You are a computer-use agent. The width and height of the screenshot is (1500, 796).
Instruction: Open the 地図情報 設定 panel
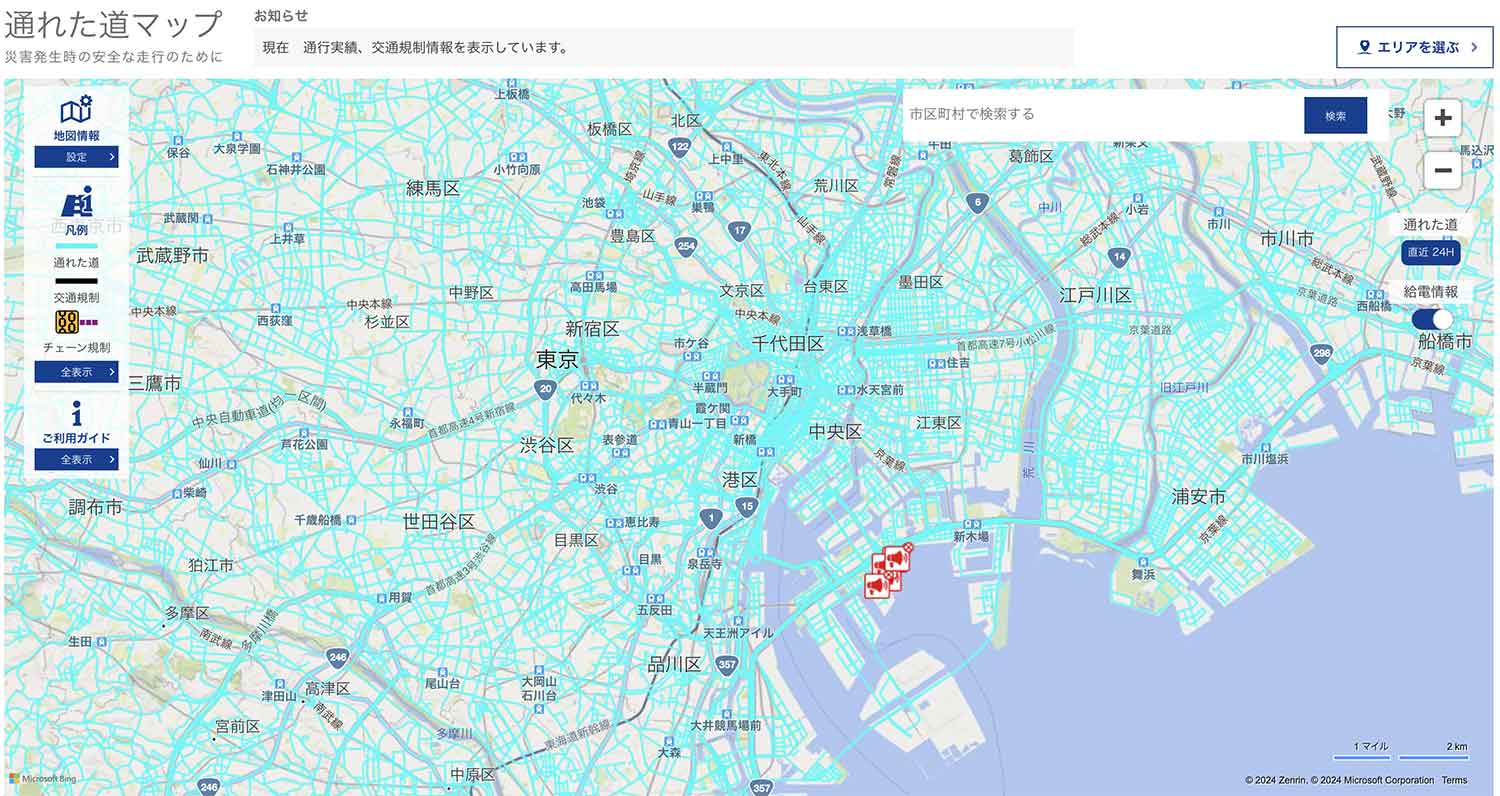(x=77, y=157)
